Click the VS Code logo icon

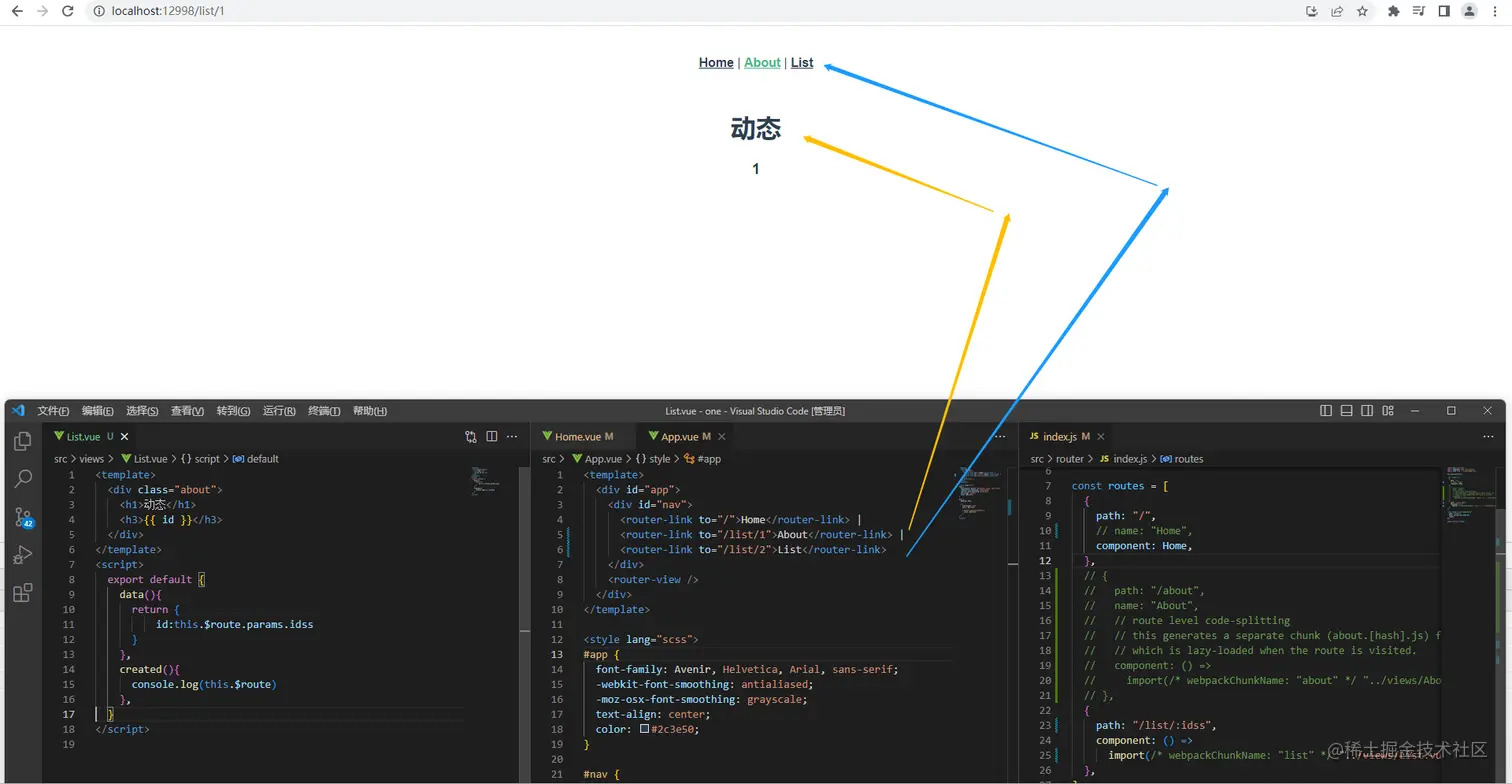point(18,411)
